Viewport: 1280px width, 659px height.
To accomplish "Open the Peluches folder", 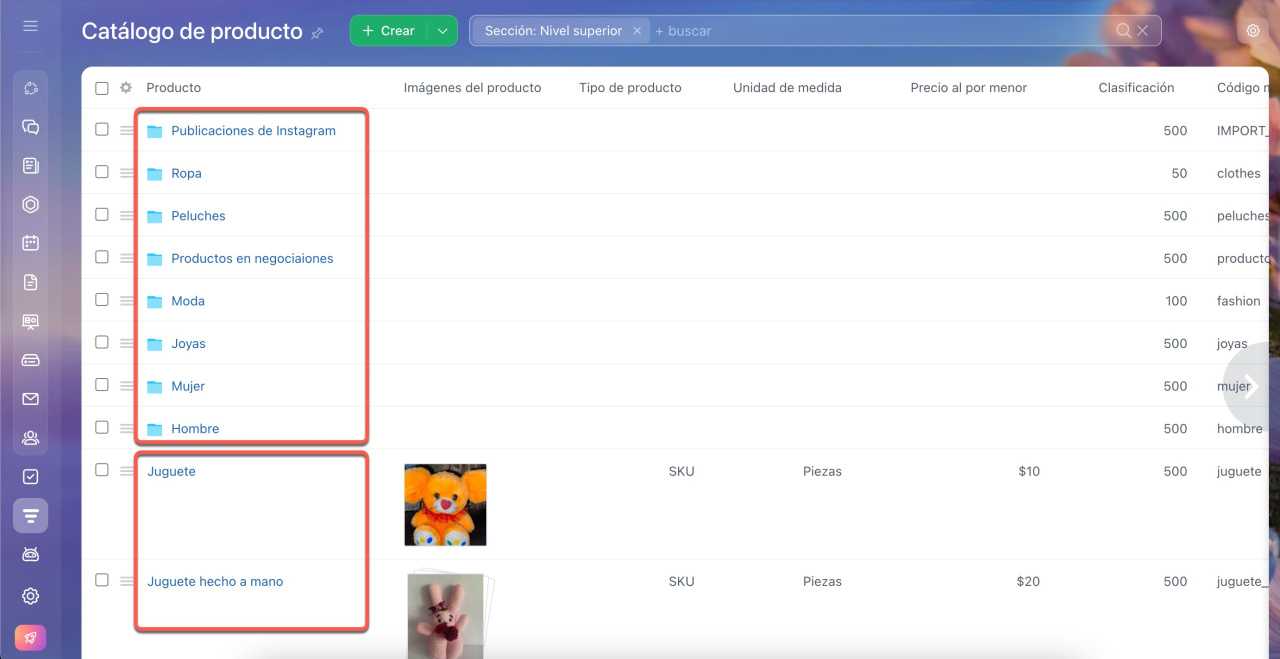I will (x=198, y=216).
